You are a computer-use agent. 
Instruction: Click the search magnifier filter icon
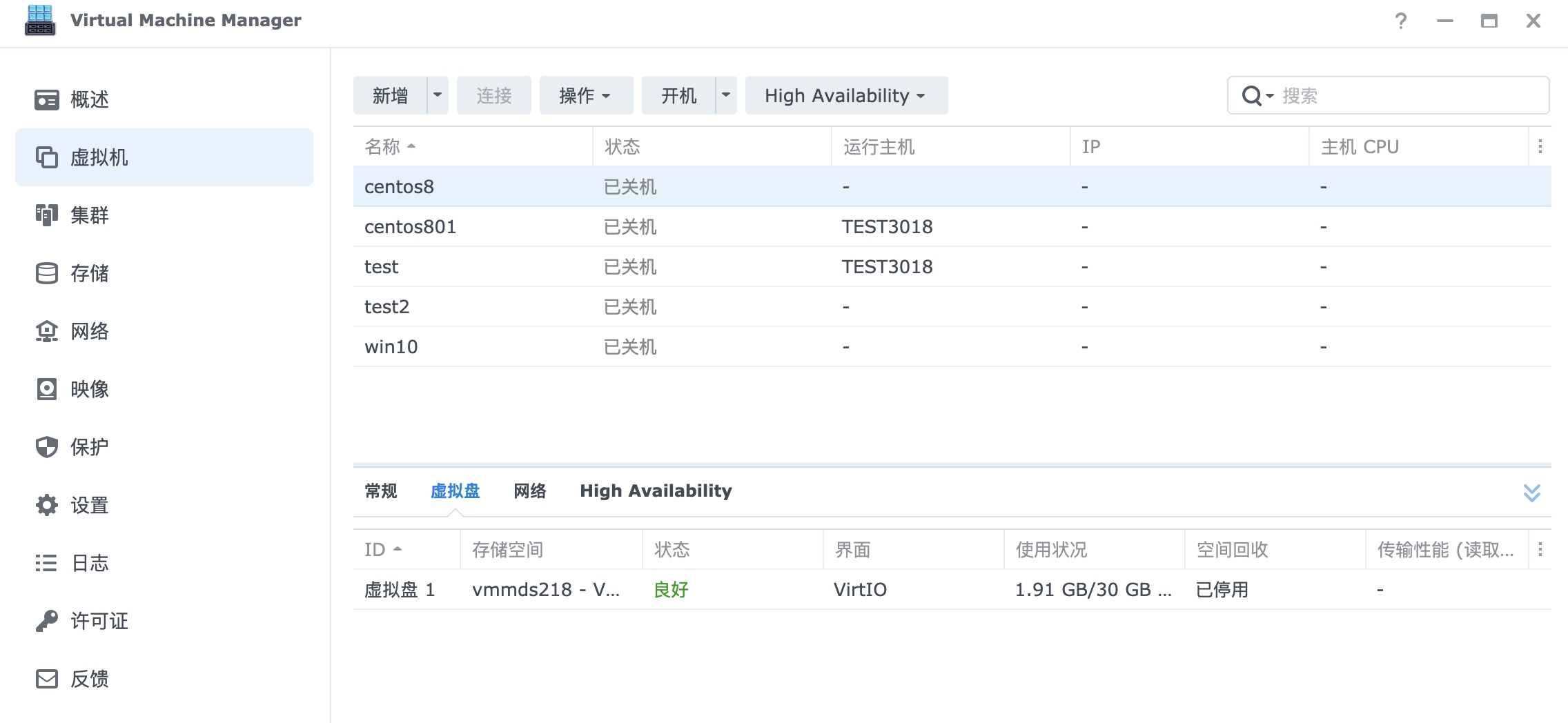tap(1257, 95)
